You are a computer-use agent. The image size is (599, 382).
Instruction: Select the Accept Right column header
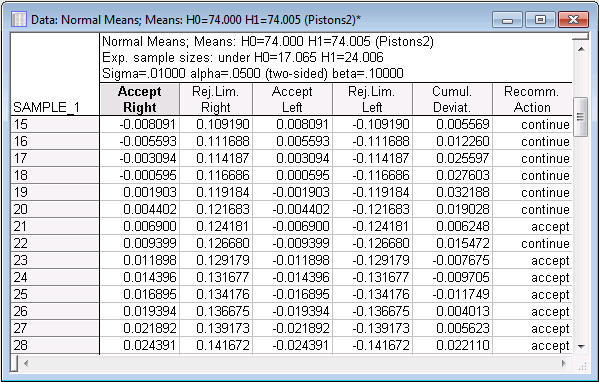coord(139,99)
